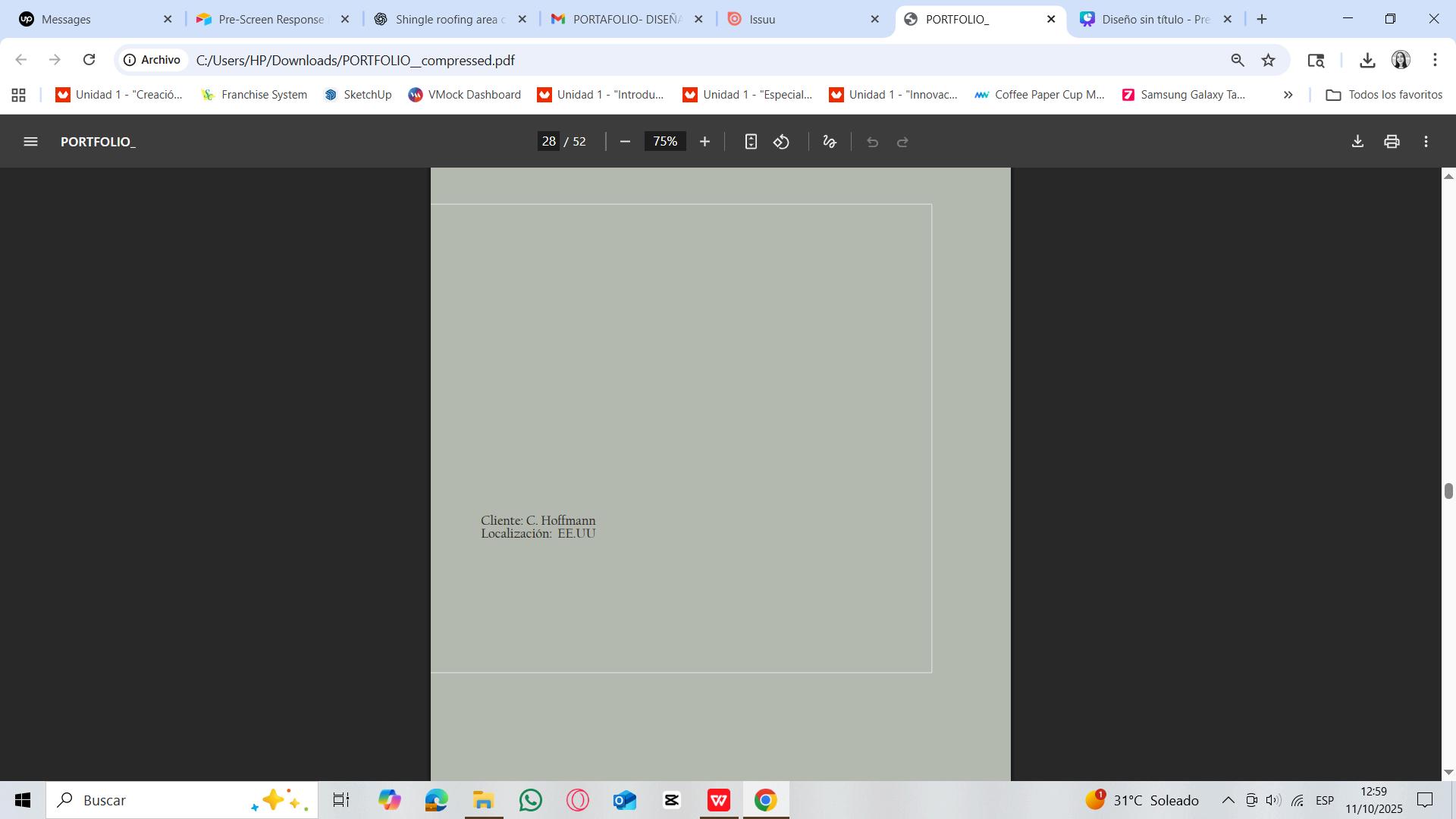The width and height of the screenshot is (1456, 819).
Task: Bookmark this page with star icon
Action: [x=1268, y=60]
